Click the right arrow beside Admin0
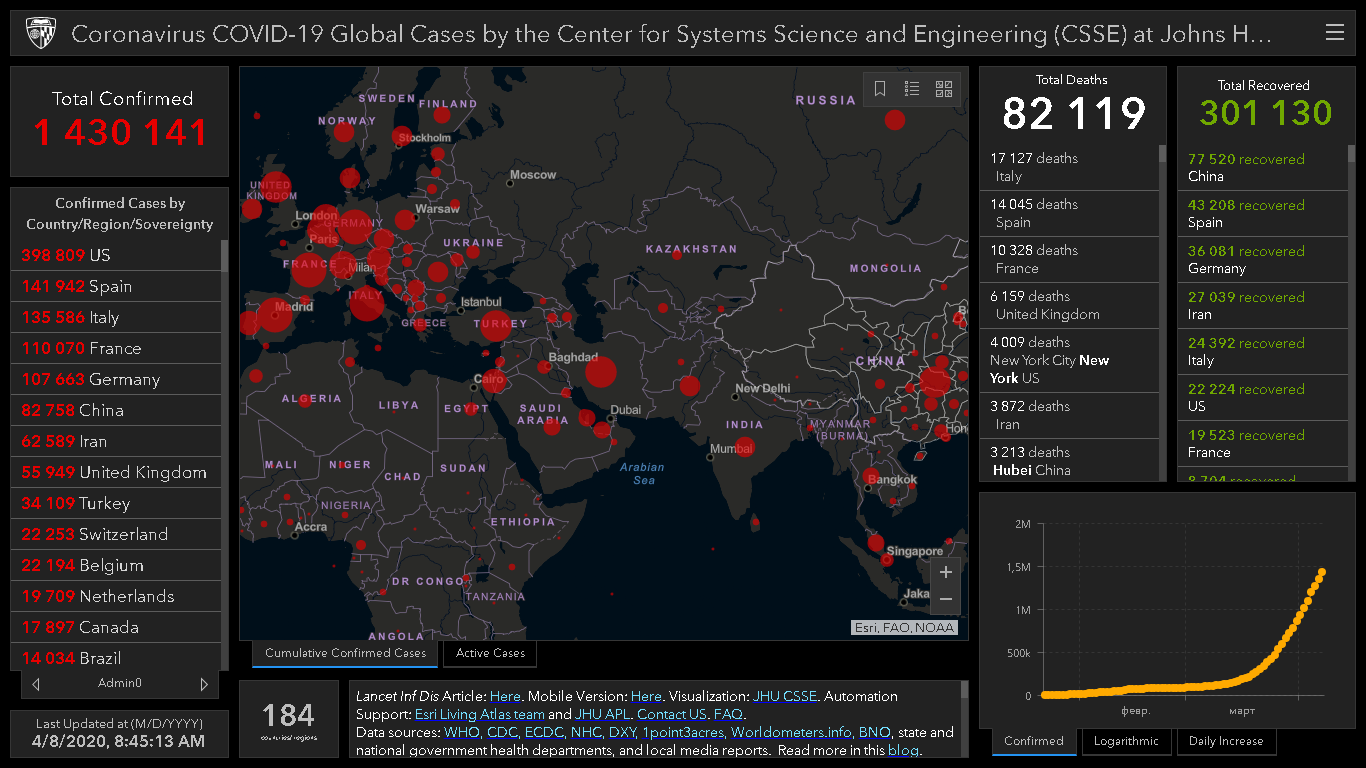The width and height of the screenshot is (1366, 768). pyautogui.click(x=204, y=684)
